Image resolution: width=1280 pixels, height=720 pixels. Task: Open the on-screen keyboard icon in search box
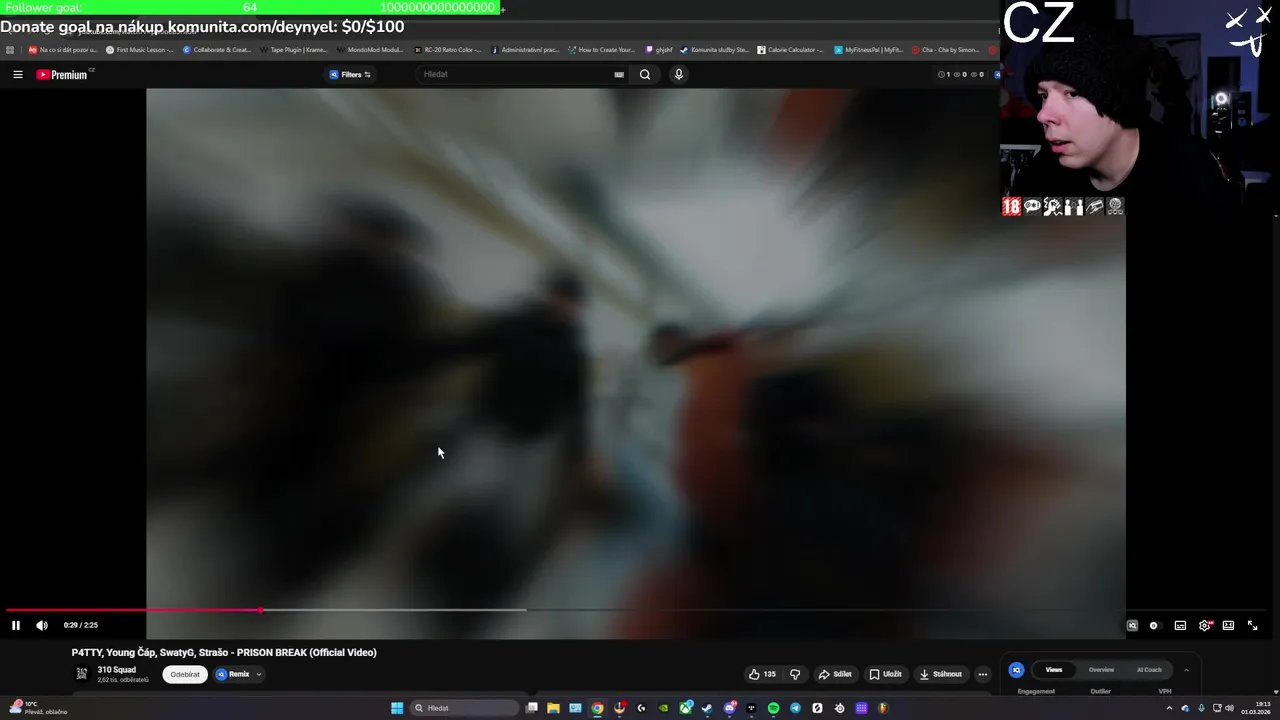click(619, 74)
